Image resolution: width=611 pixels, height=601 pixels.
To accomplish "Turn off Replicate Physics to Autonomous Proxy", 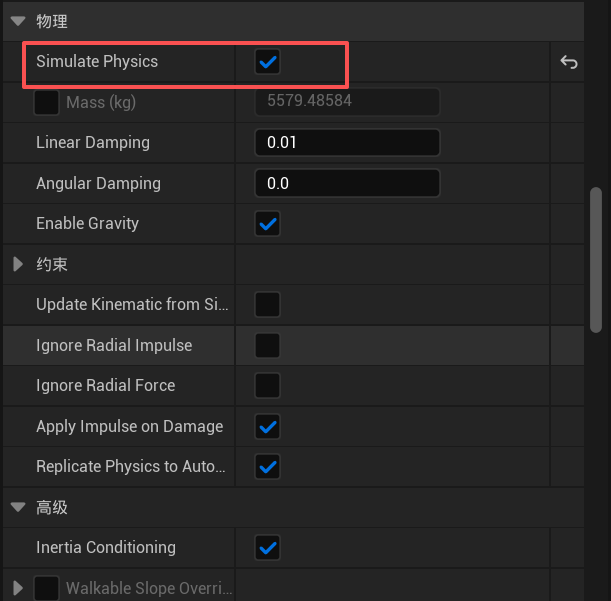I will point(267,466).
